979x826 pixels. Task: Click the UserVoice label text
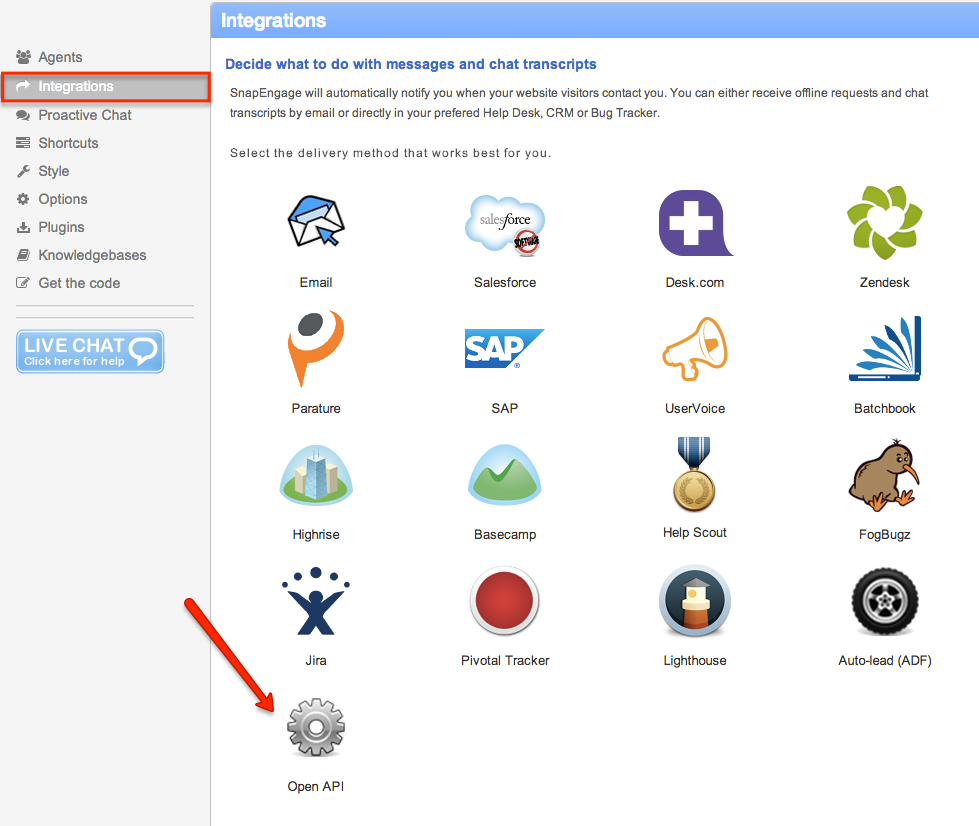(x=695, y=408)
